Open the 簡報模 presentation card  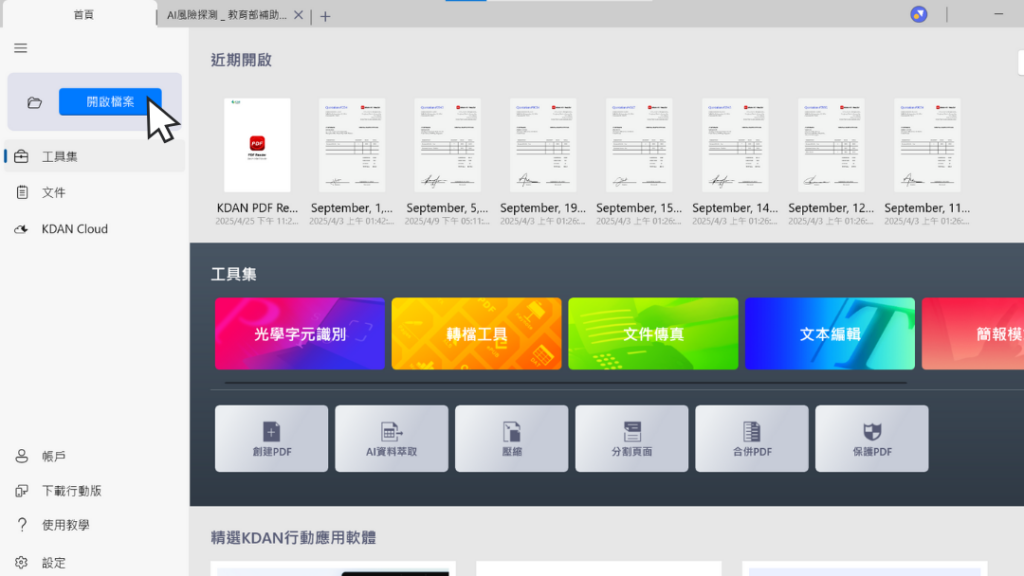click(x=973, y=334)
